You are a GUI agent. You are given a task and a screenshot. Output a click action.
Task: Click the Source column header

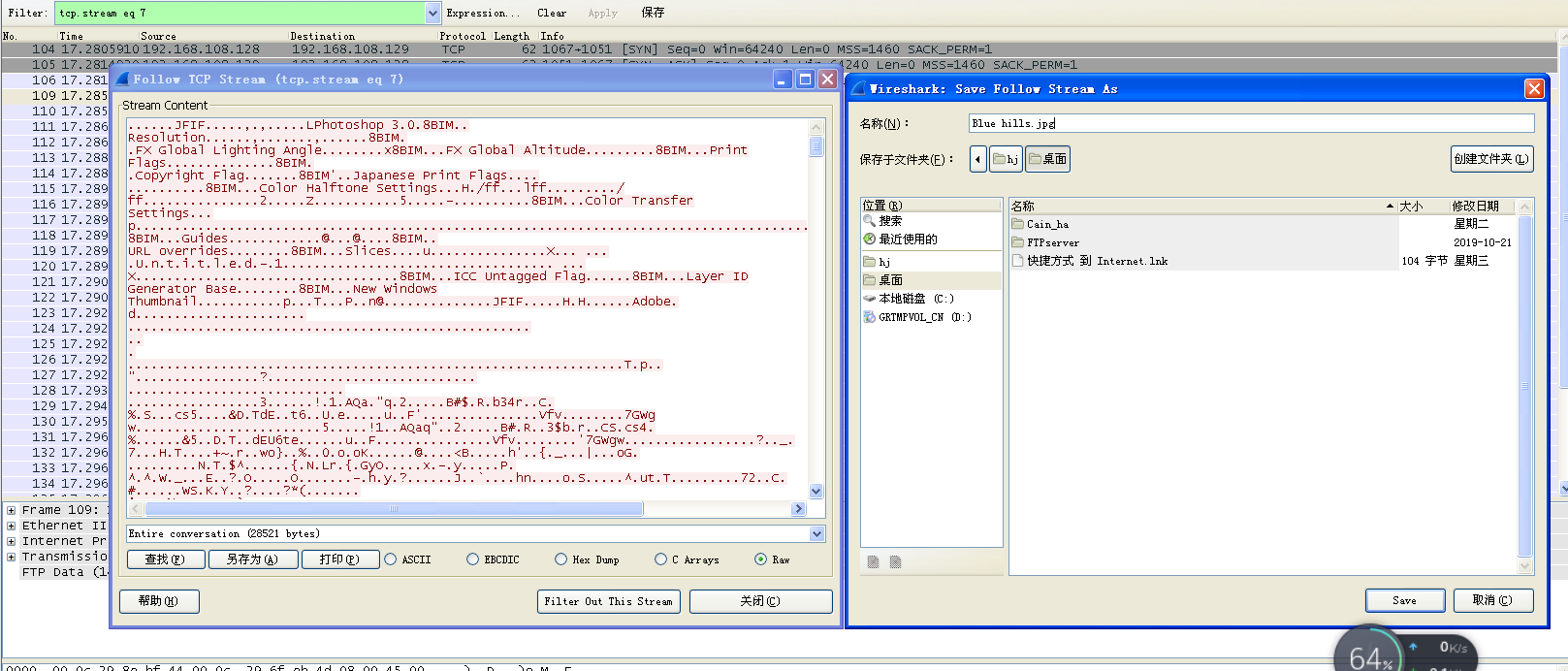[x=158, y=36]
